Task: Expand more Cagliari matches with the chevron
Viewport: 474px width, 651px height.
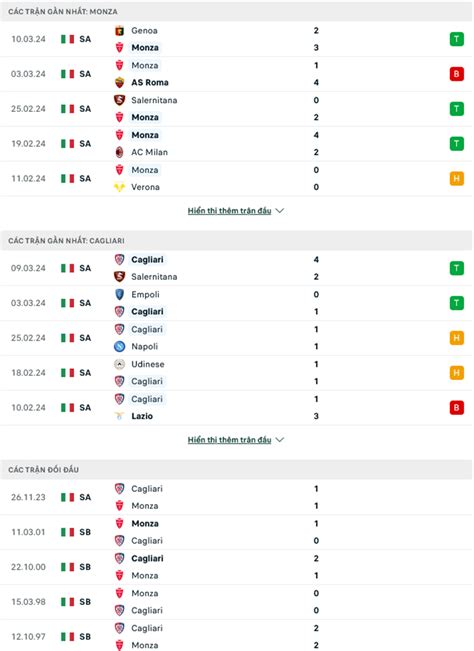Action: click(280, 440)
